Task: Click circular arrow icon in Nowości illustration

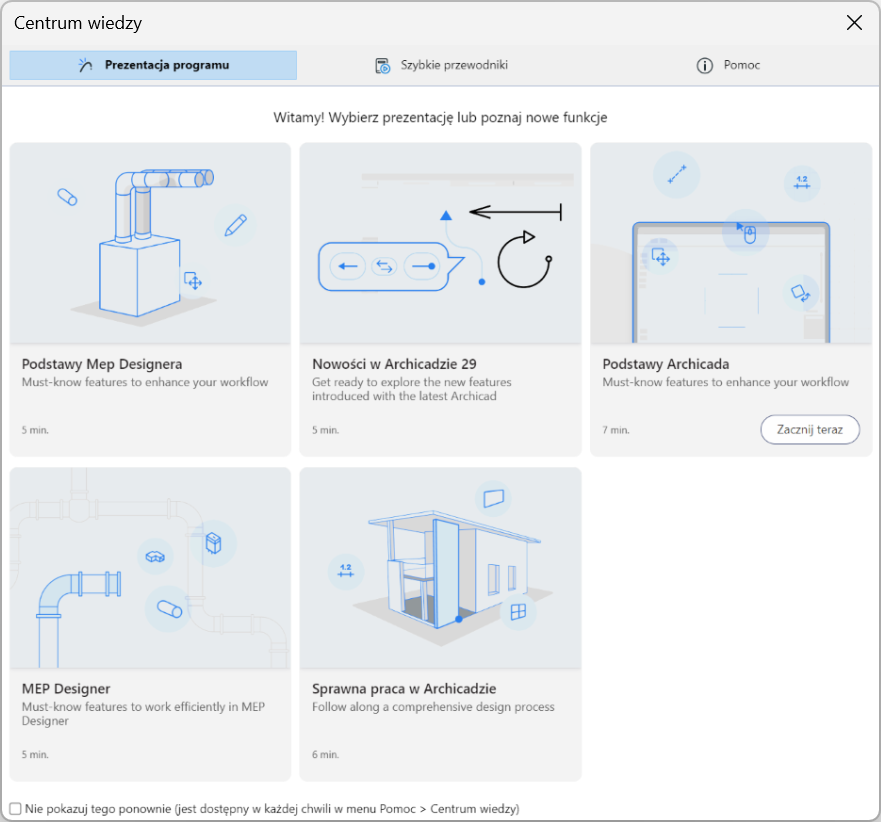Action: [523, 260]
